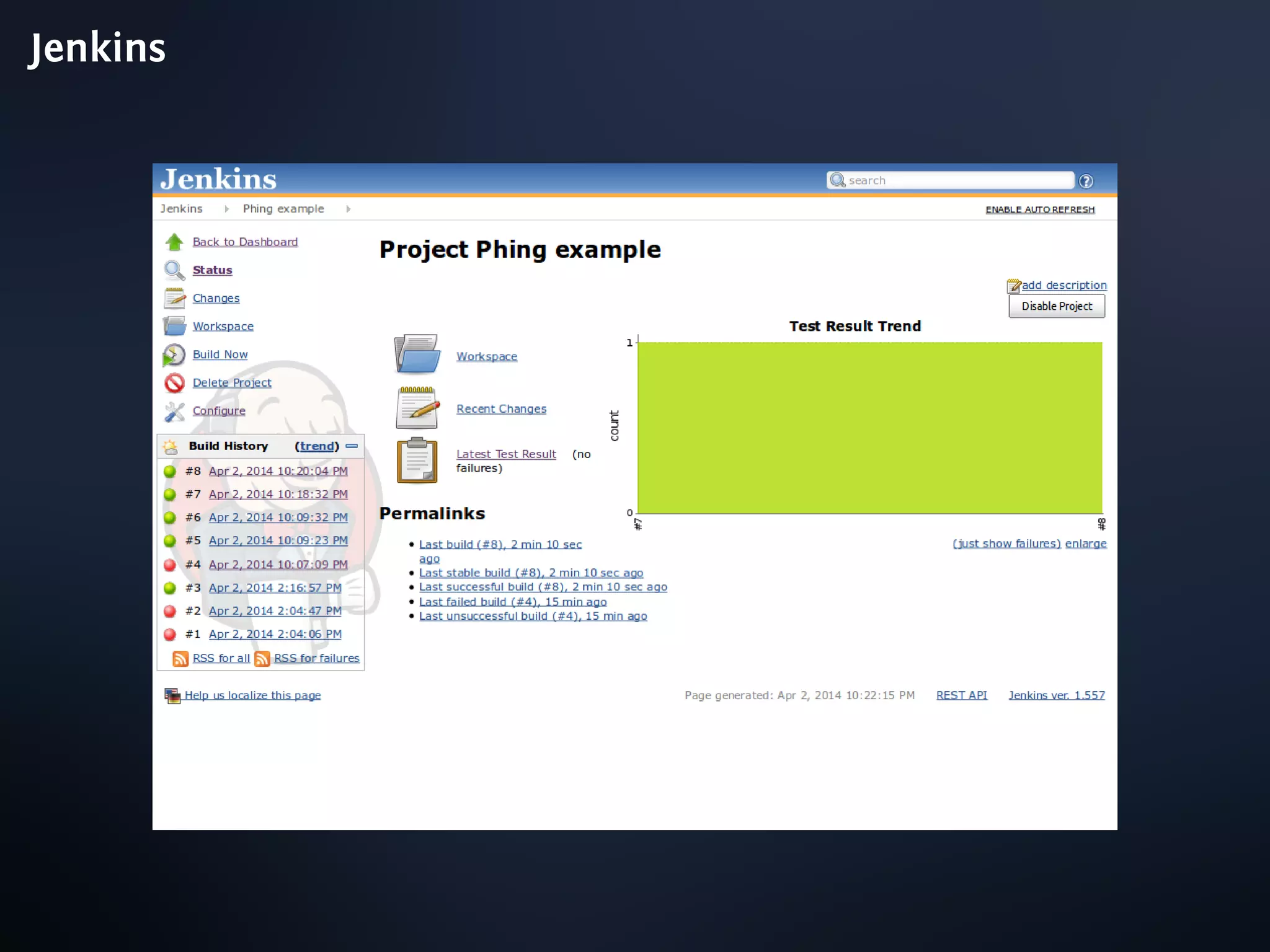Click the red status ball of build #1

click(x=170, y=634)
